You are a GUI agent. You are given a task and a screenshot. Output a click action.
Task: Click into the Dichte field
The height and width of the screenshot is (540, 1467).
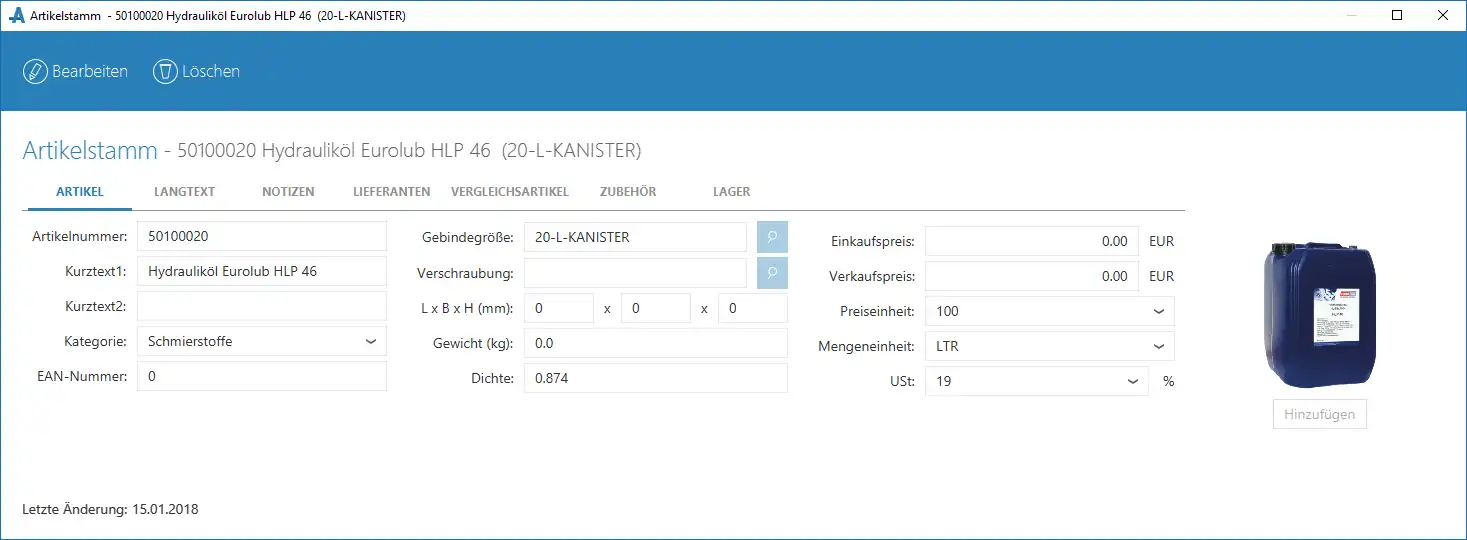[x=656, y=378]
